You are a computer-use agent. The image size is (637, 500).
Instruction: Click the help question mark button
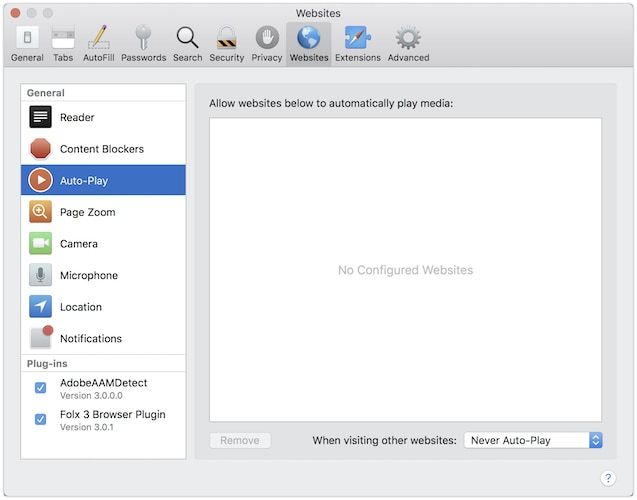click(607, 478)
